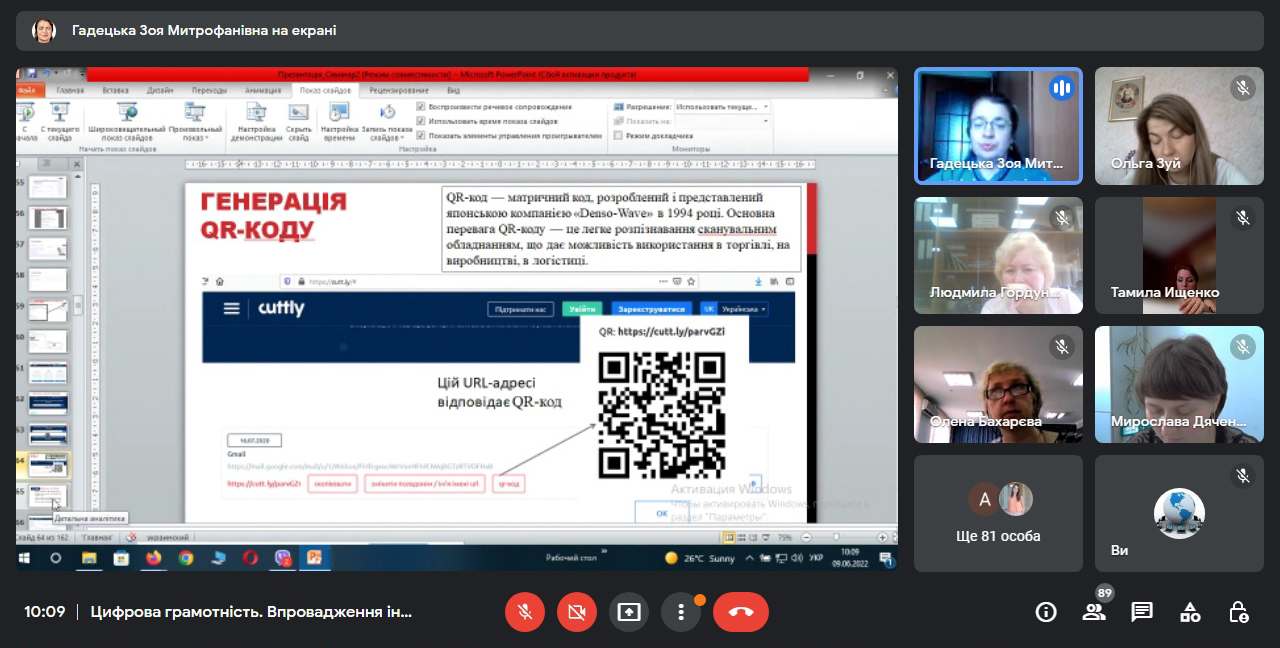Image resolution: width=1280 pixels, height=648 pixels.
Task: Launch Firefox from the shared taskbar
Action: point(153,558)
